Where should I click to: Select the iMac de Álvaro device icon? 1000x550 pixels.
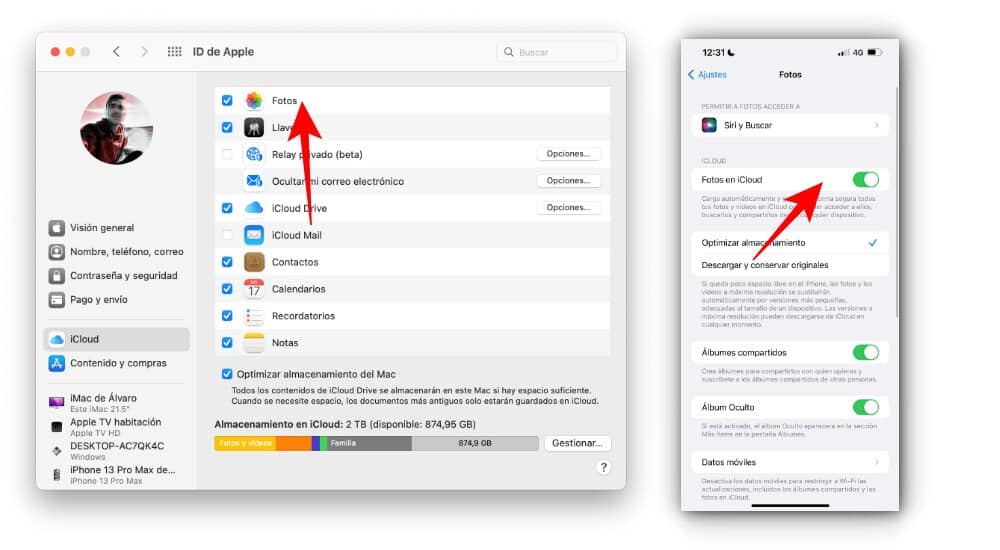(x=57, y=402)
